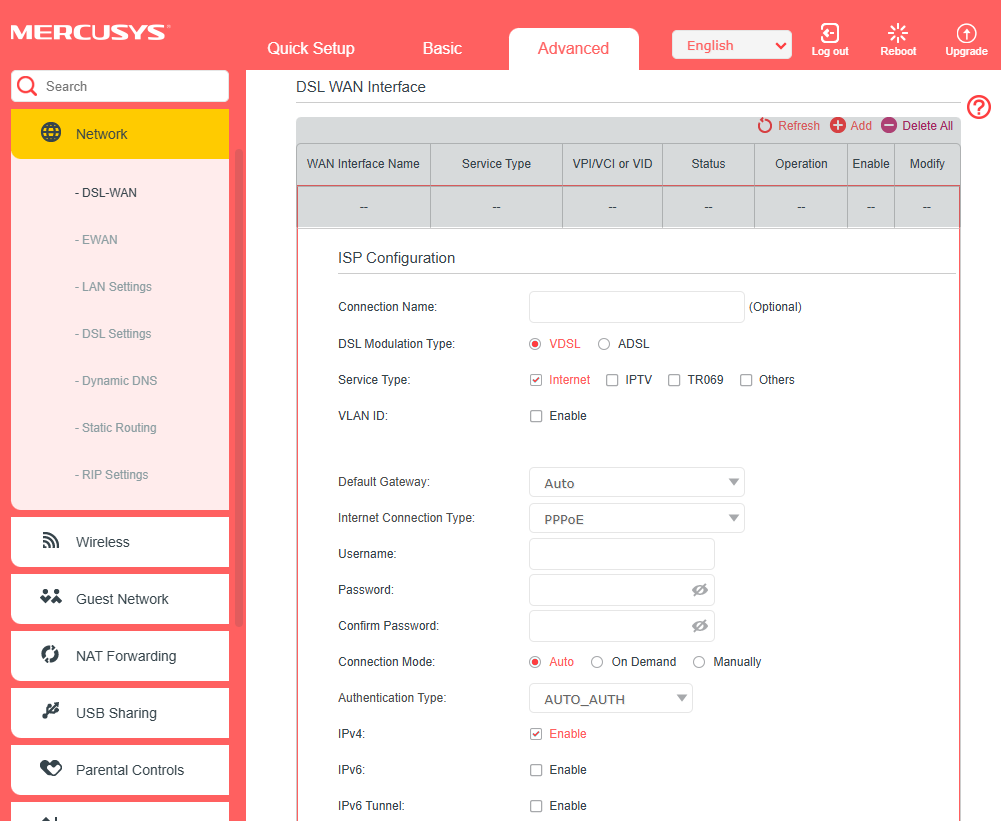The height and width of the screenshot is (821, 1001).
Task: Open the English language dropdown
Action: point(732,45)
